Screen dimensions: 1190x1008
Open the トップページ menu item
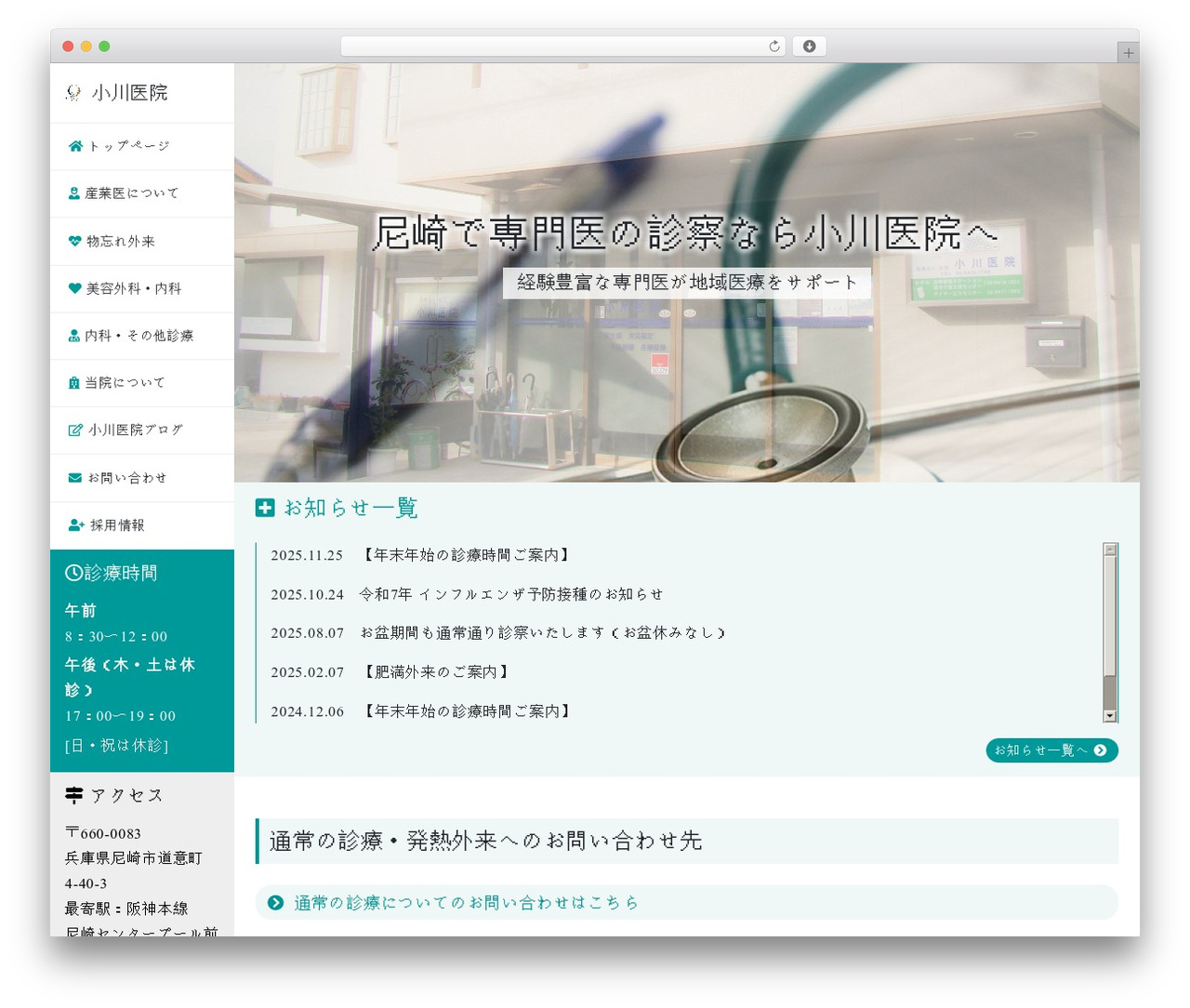coord(142,146)
